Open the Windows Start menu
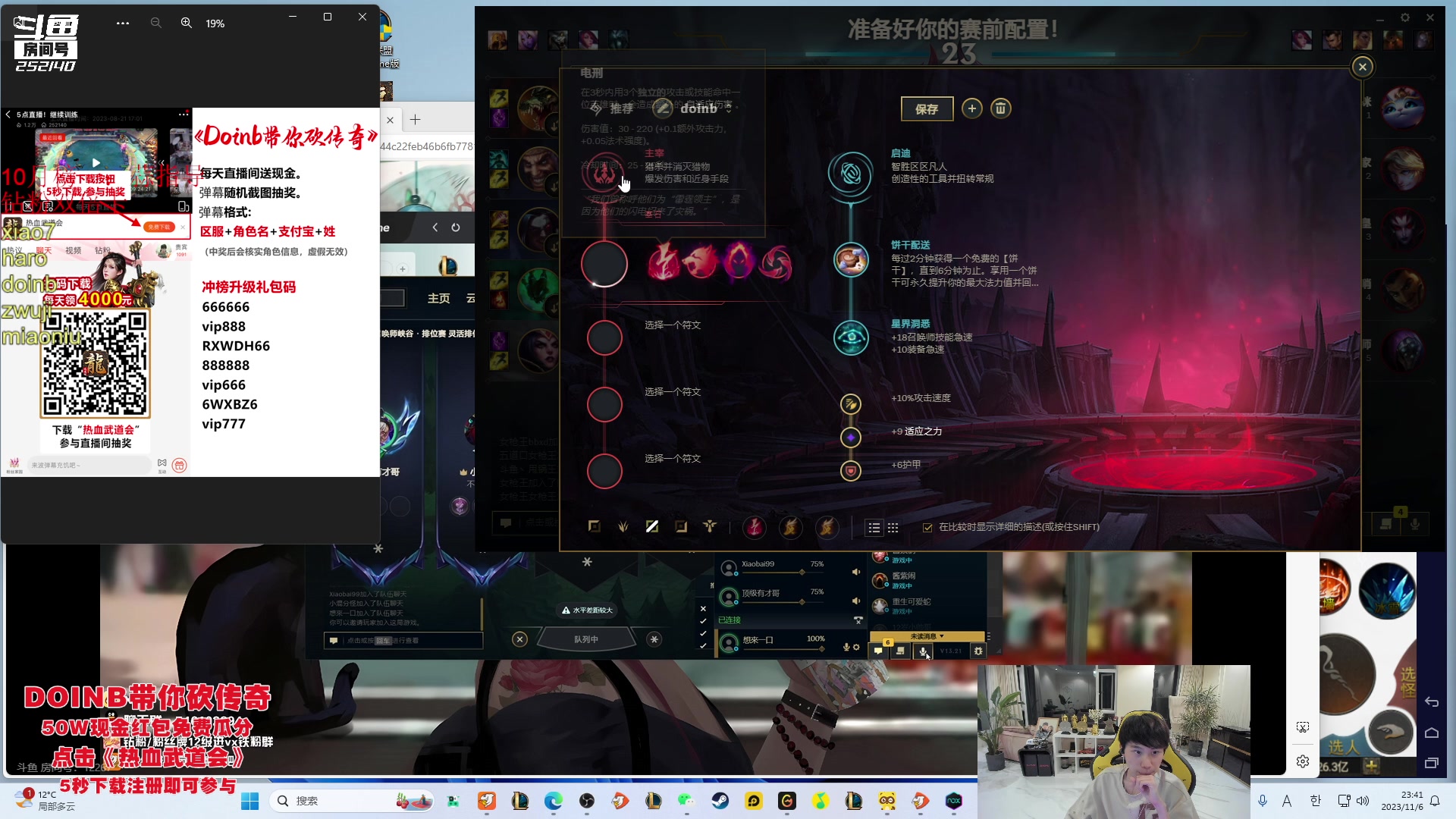The width and height of the screenshot is (1456, 819). [250, 801]
